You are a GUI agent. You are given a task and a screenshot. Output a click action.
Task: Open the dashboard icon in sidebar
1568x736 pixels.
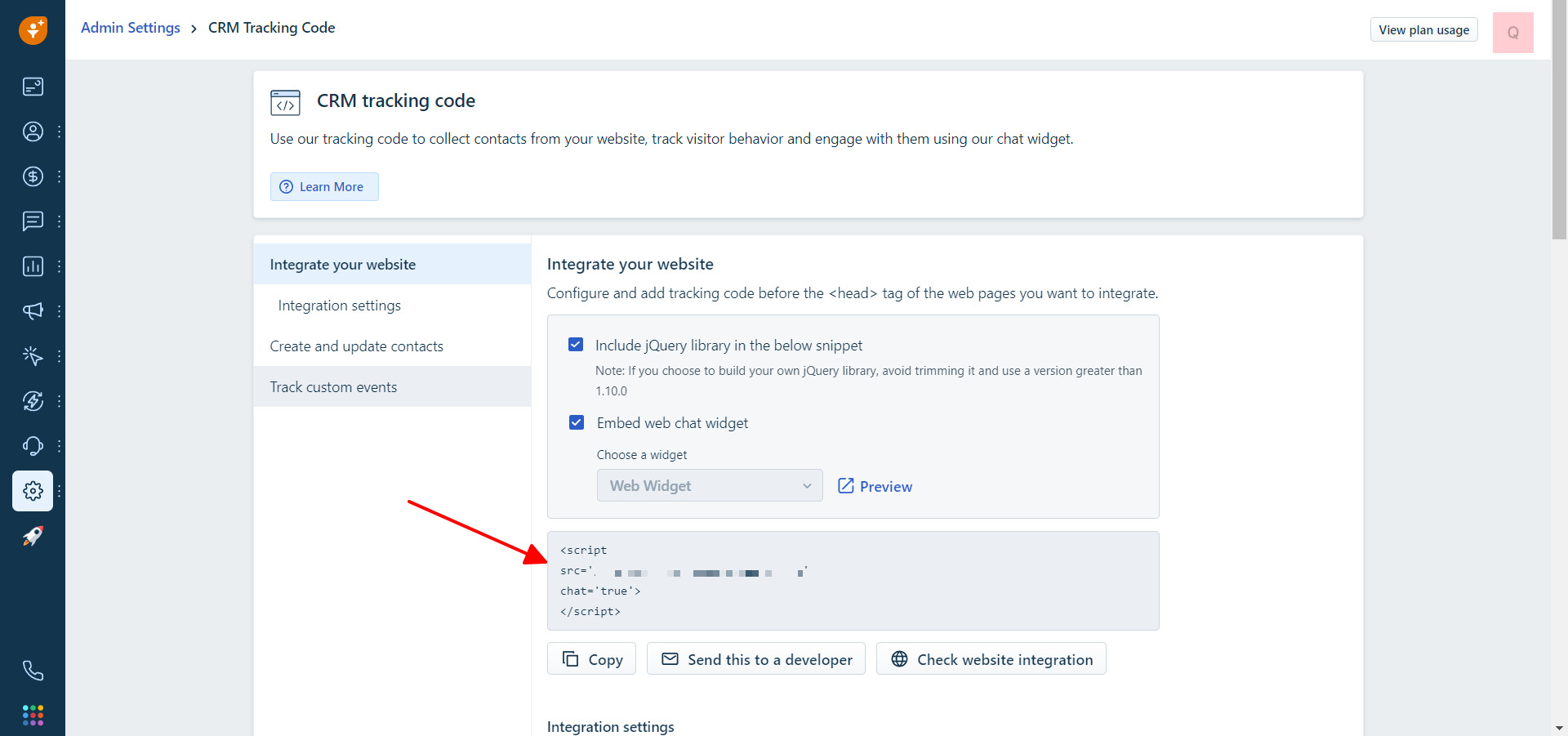pyautogui.click(x=33, y=87)
